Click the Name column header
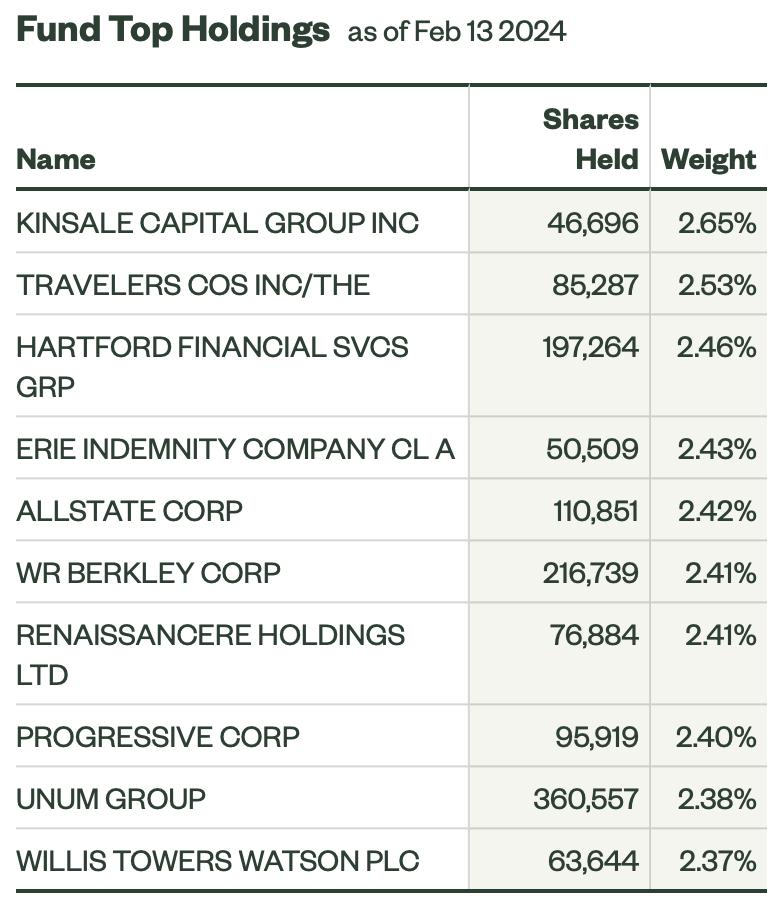 click(56, 160)
